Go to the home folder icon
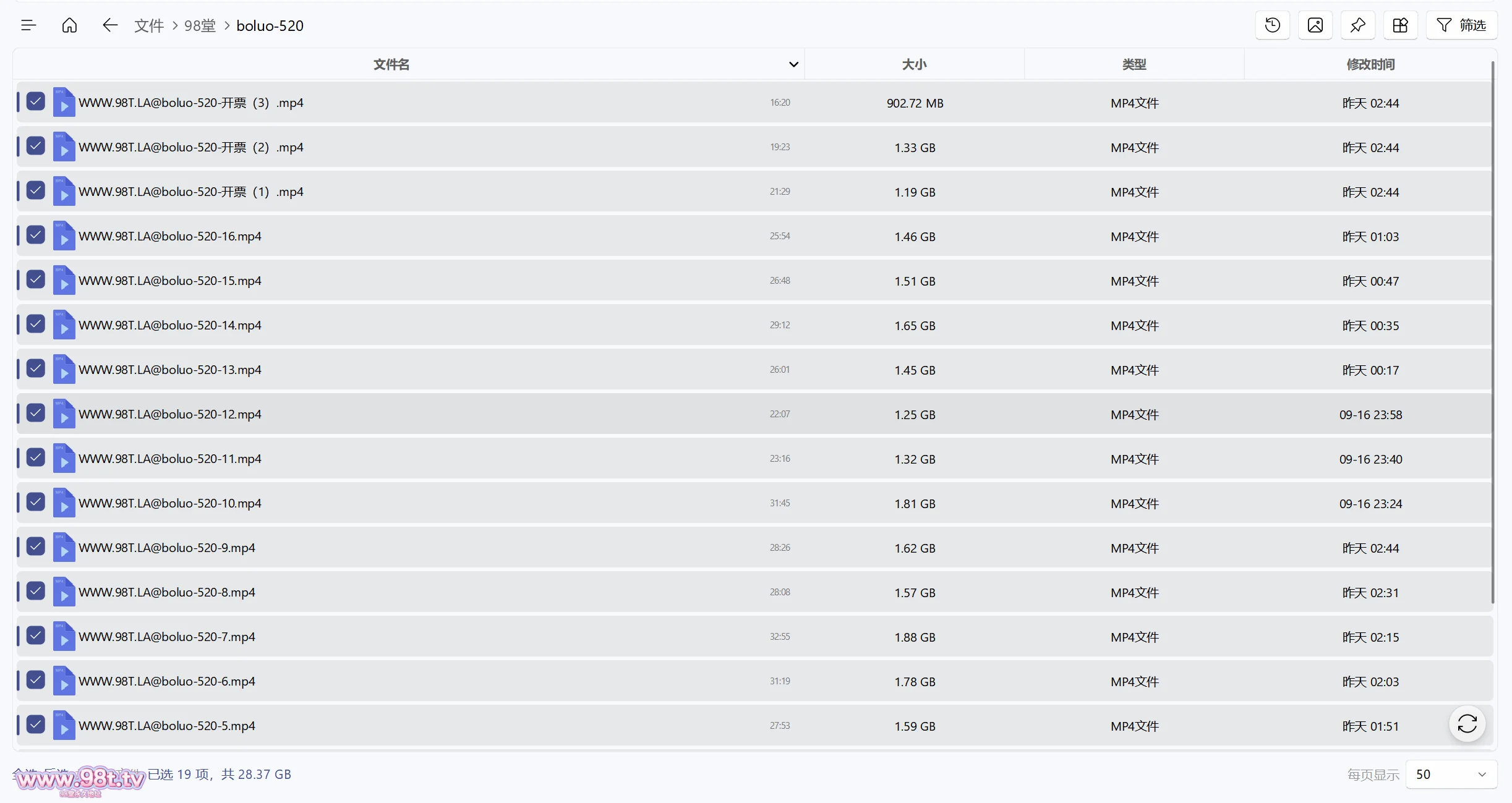This screenshot has width=1512, height=803. pos(70,25)
